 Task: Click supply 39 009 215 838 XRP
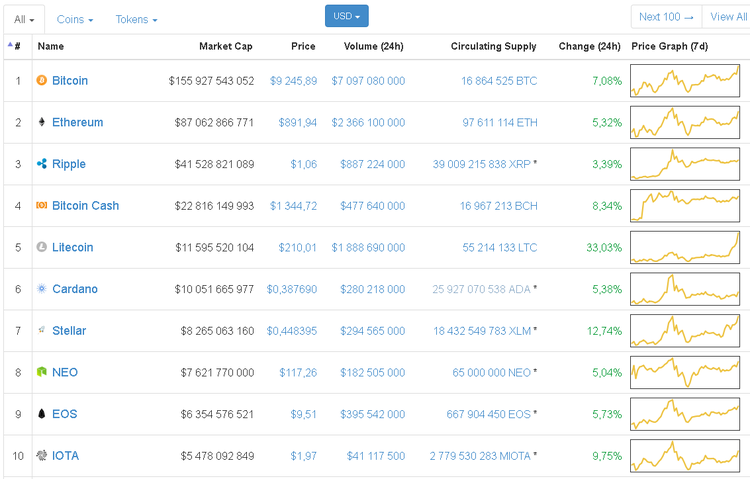pos(482,164)
